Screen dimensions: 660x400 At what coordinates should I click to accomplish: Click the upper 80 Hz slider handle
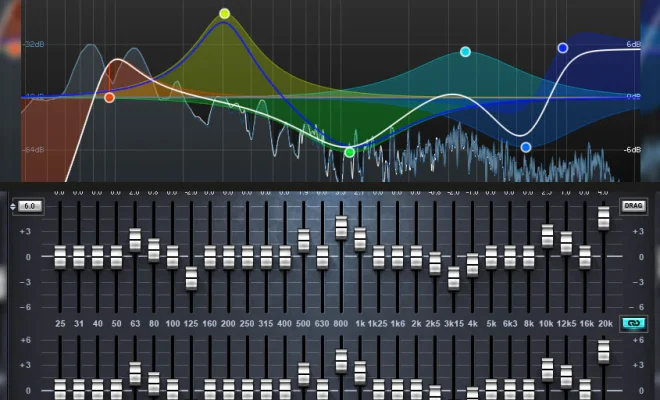[154, 250]
